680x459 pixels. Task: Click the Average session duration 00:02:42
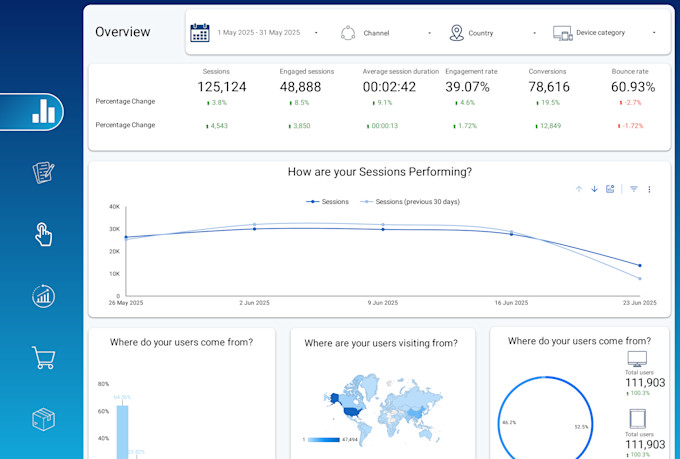pos(389,87)
